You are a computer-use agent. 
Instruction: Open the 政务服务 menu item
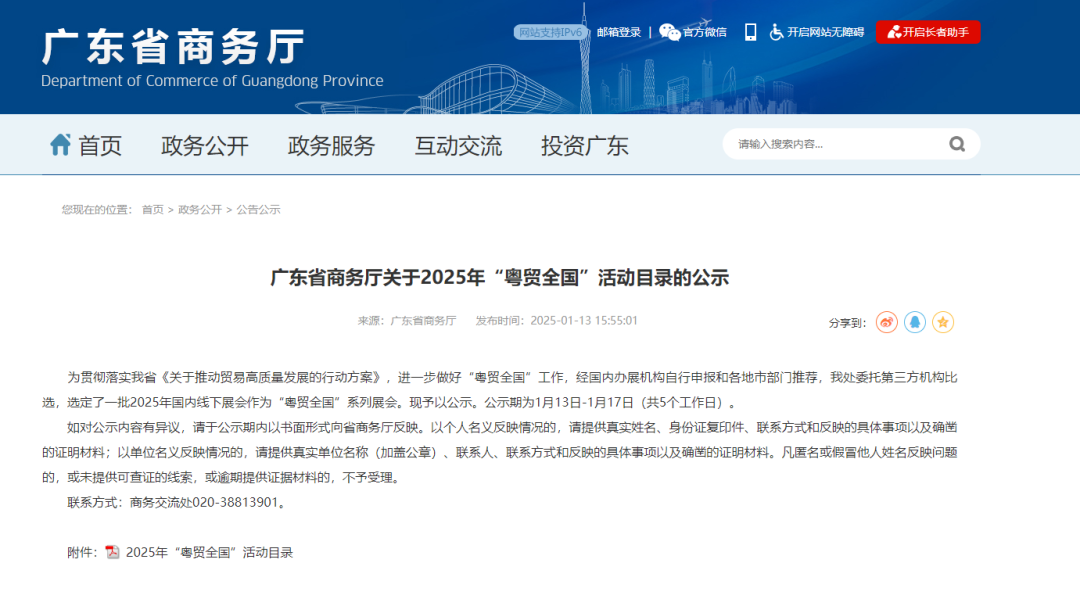tap(330, 144)
